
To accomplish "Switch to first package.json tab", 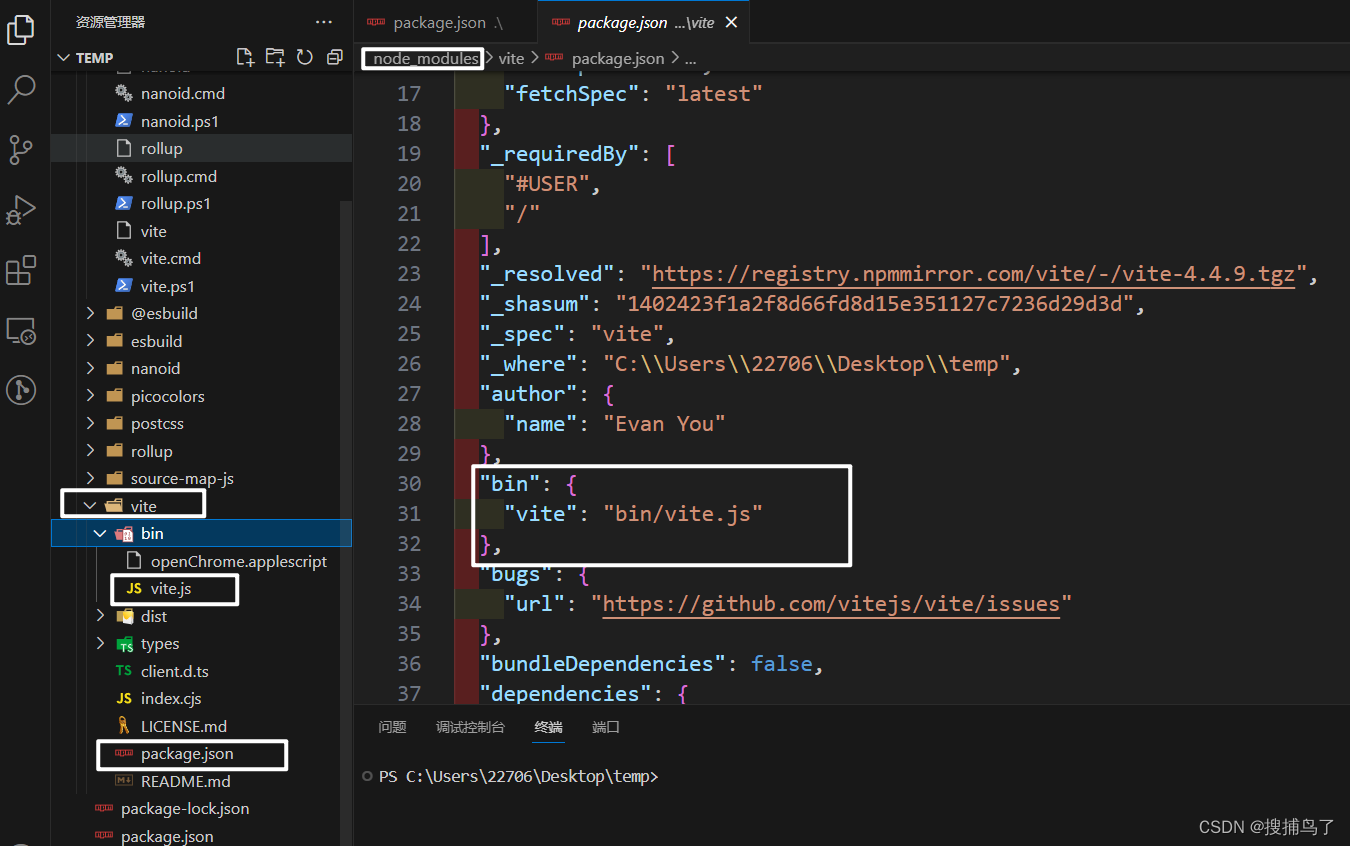I will point(445,22).
